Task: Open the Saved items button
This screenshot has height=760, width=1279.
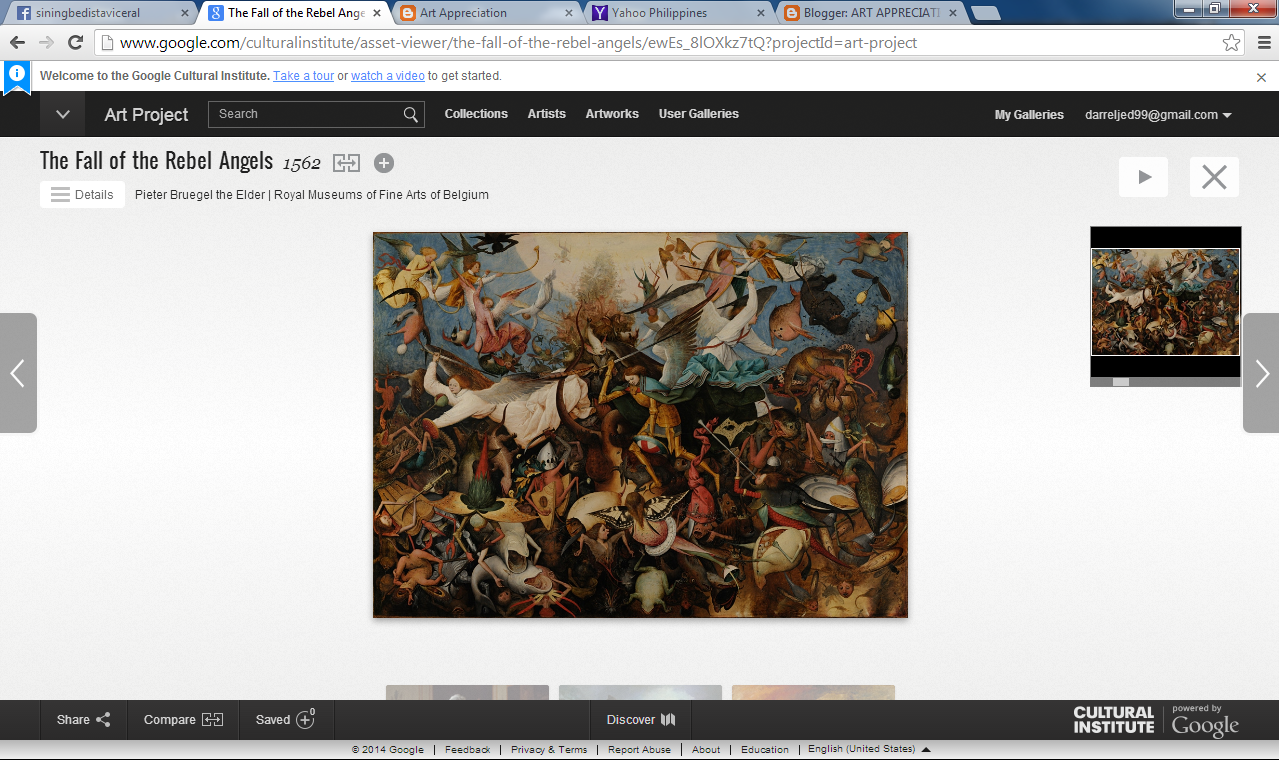Action: coord(286,720)
